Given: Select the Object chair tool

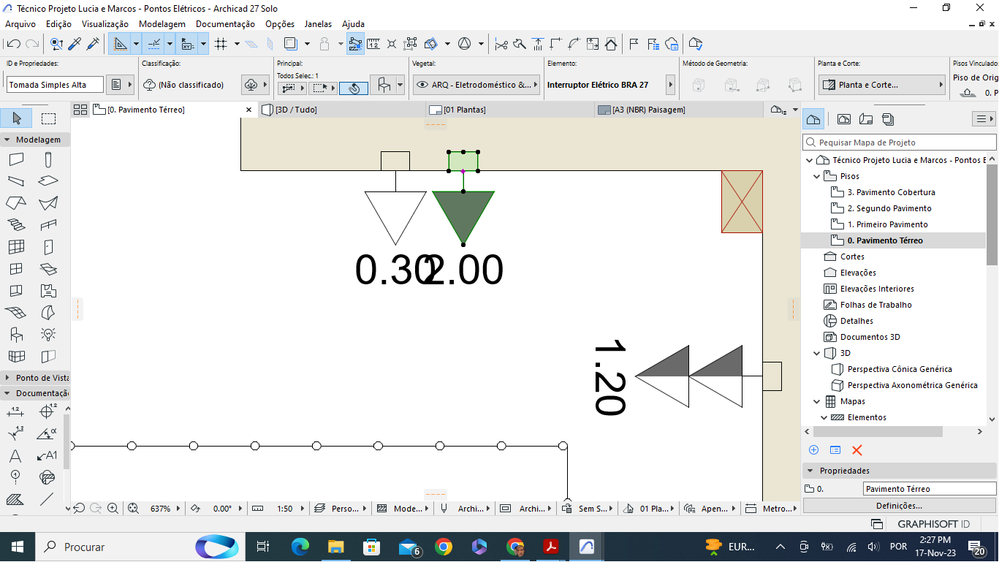Looking at the screenshot, I should 16,335.
